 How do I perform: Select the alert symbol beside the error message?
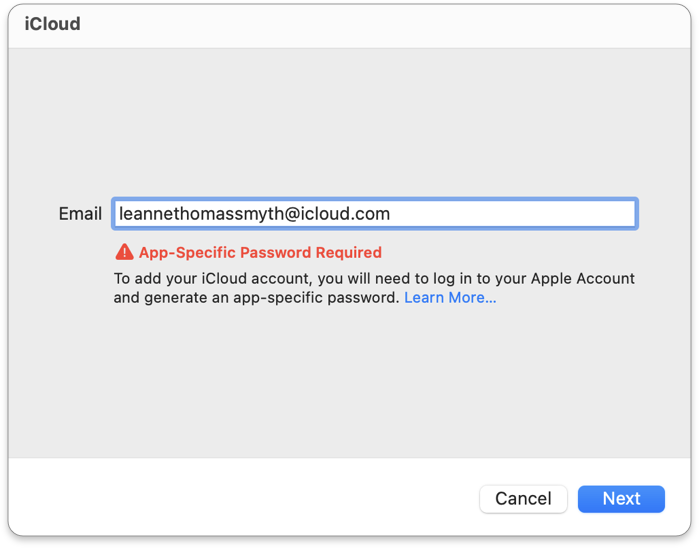(124, 252)
